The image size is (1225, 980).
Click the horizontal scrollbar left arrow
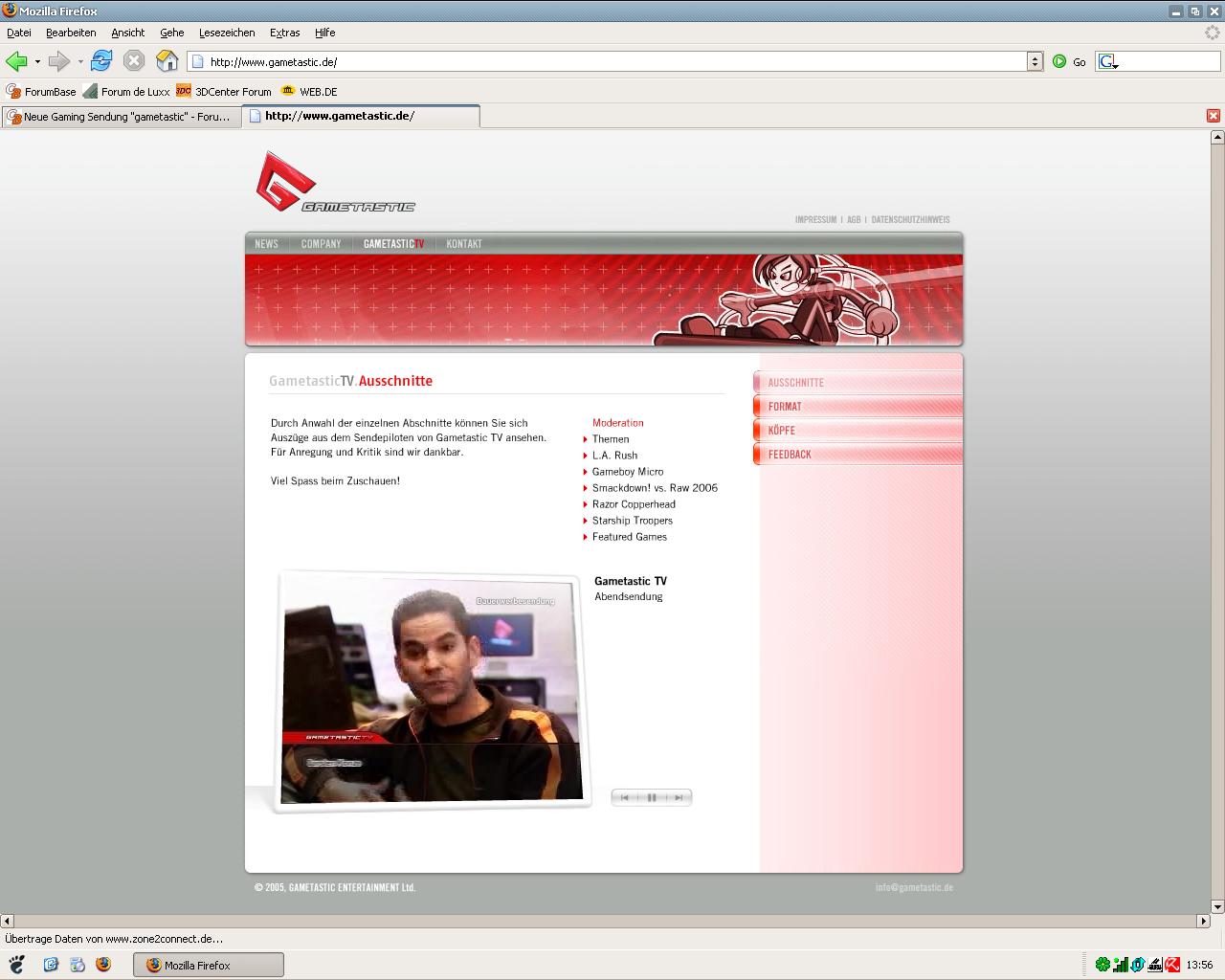click(x=8, y=921)
